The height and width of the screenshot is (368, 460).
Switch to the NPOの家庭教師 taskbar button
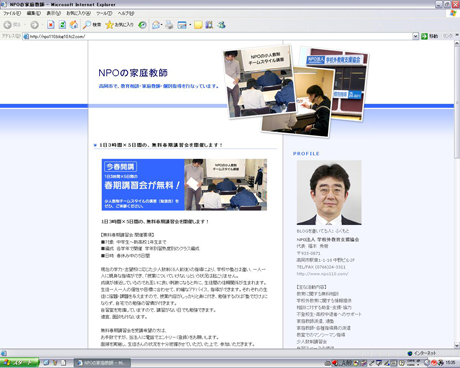click(x=102, y=363)
